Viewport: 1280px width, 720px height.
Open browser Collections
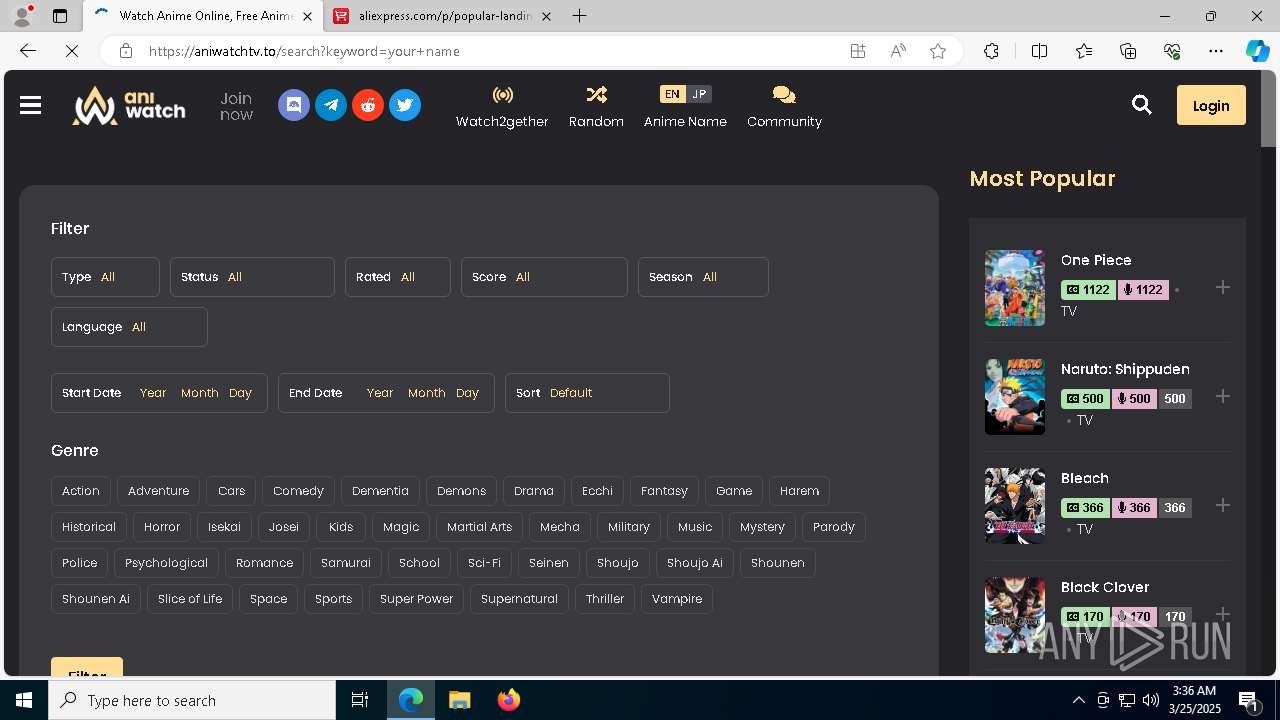click(x=1128, y=51)
